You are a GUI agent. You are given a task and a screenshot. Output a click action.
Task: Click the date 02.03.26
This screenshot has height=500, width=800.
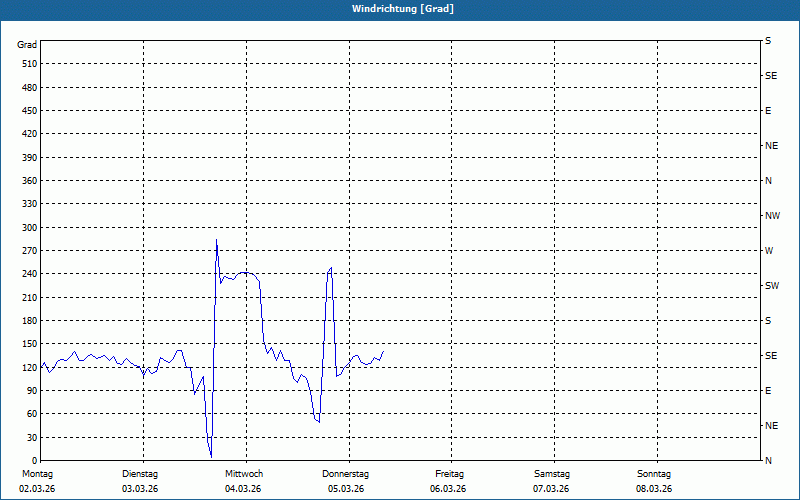pos(37,489)
